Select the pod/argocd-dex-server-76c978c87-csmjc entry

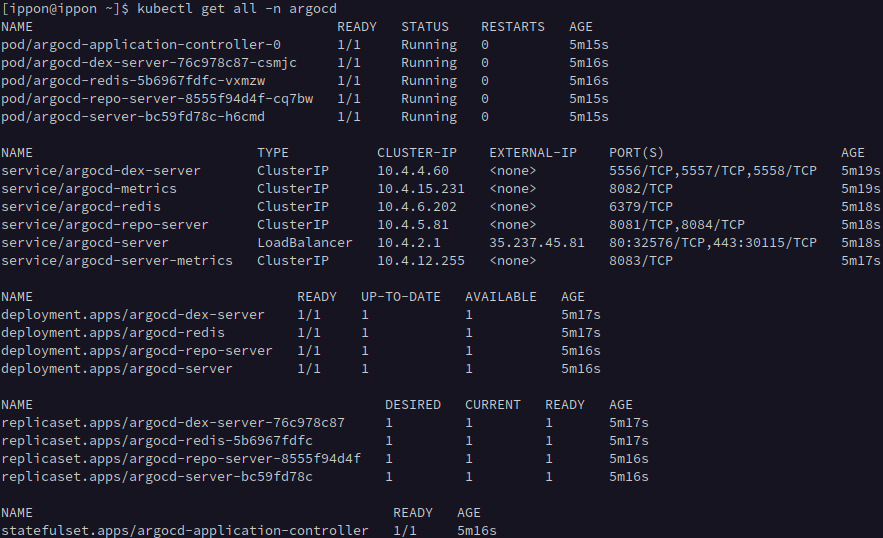pyautogui.click(x=149, y=63)
